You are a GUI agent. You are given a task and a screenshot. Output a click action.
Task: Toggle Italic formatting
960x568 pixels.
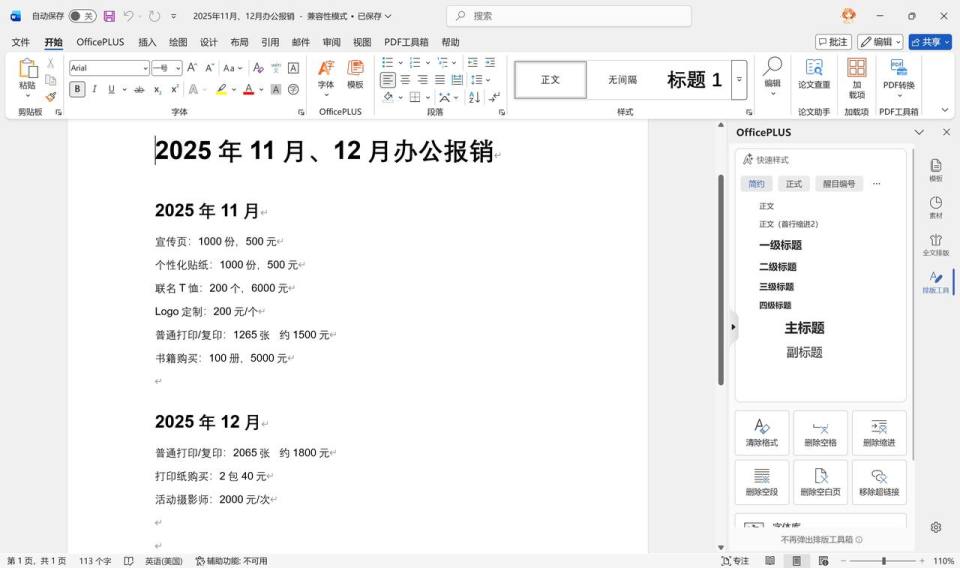[94, 89]
